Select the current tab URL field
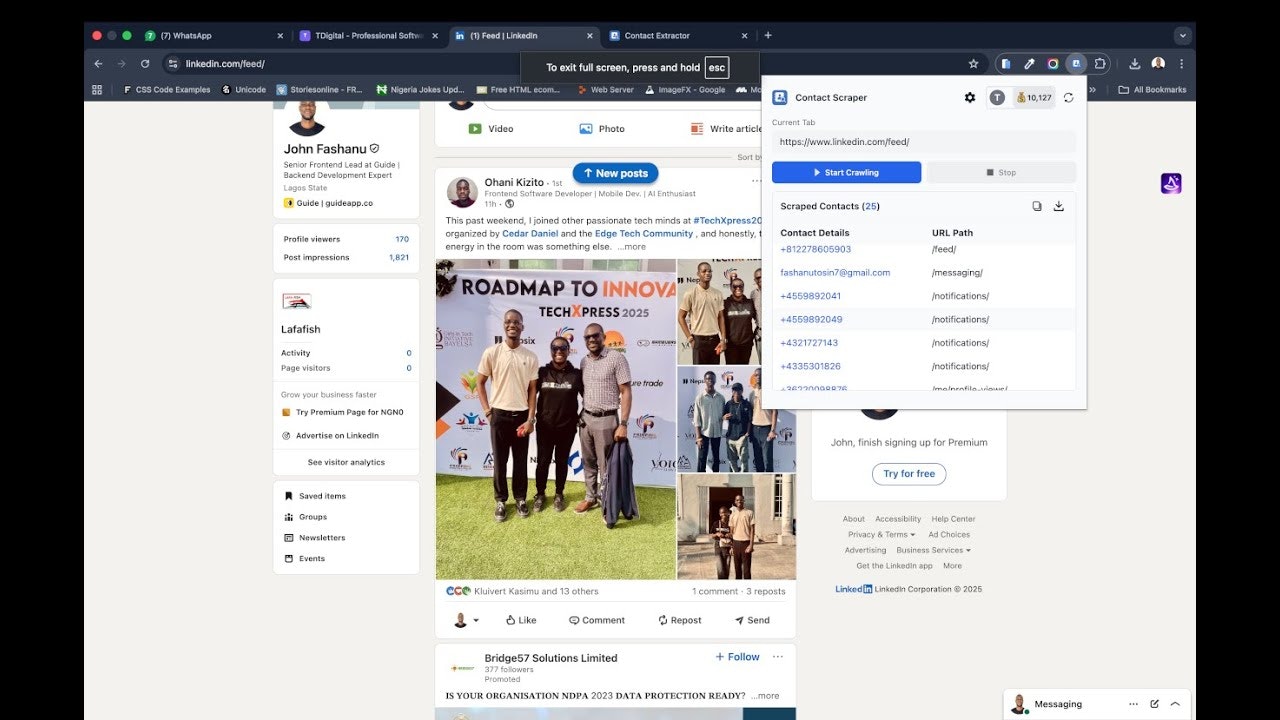Screen dimensions: 1280x720 924,142
